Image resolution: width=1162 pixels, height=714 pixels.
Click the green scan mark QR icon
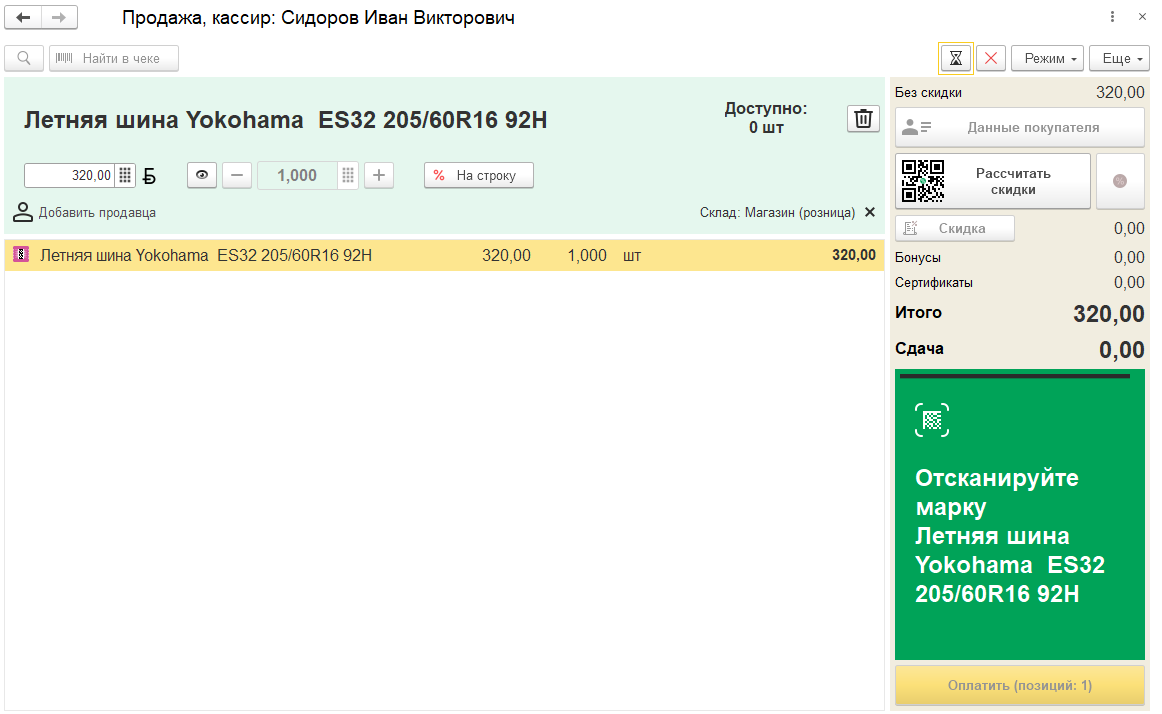coord(932,420)
